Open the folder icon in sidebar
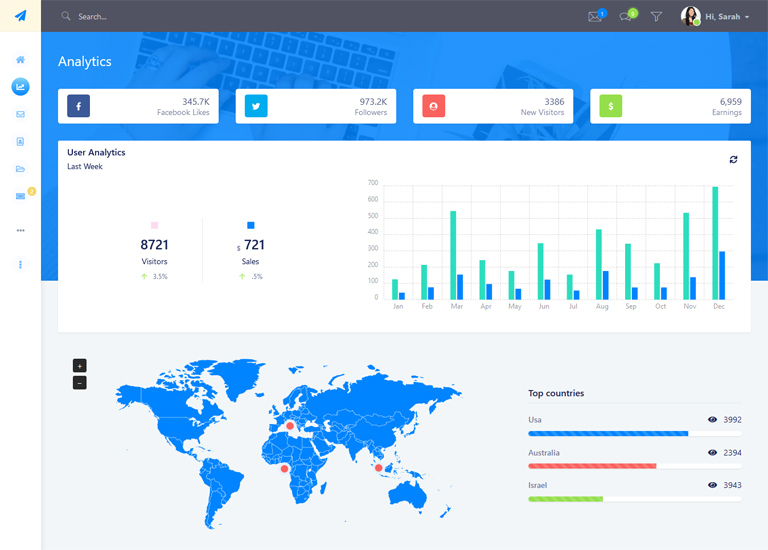This screenshot has height=550, width=768. (20, 169)
